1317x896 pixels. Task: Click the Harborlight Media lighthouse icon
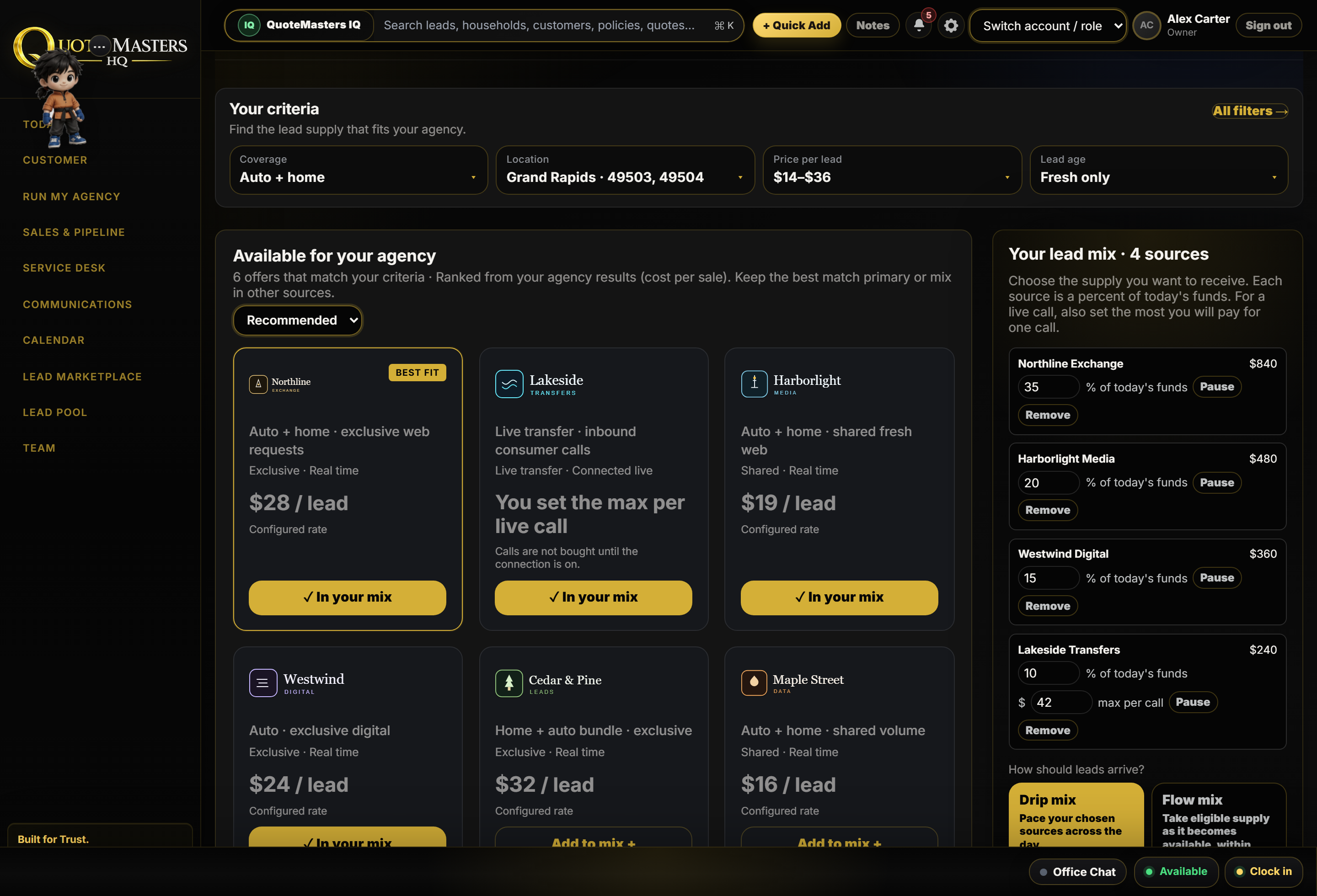(x=754, y=384)
